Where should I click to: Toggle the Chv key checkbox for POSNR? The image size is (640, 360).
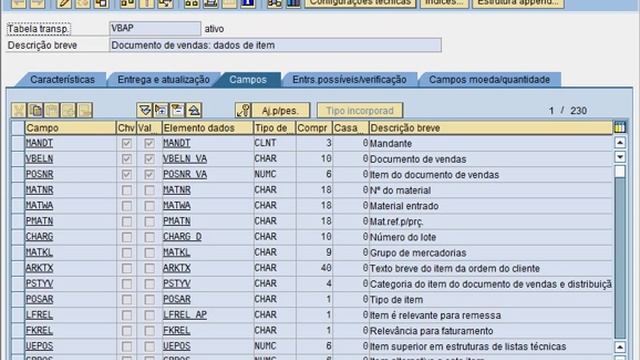coord(127,174)
